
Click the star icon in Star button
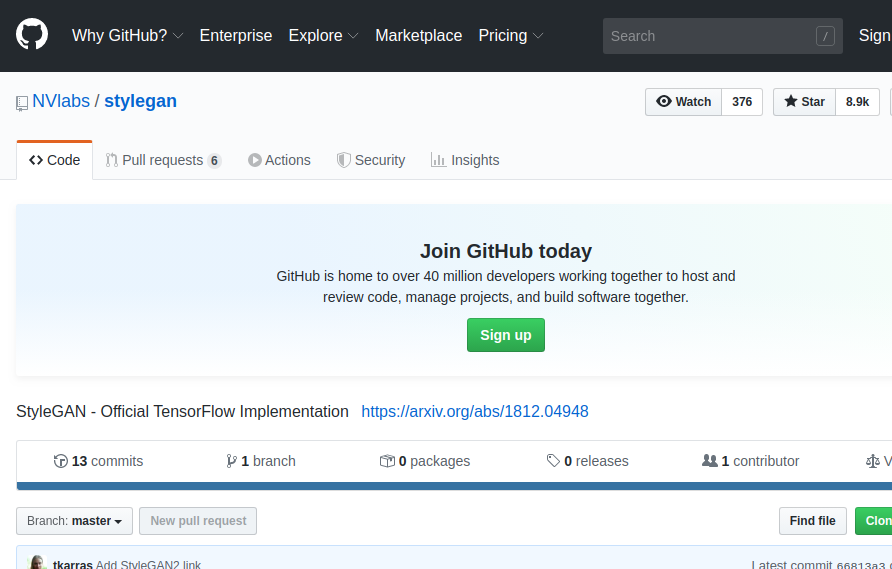[791, 101]
